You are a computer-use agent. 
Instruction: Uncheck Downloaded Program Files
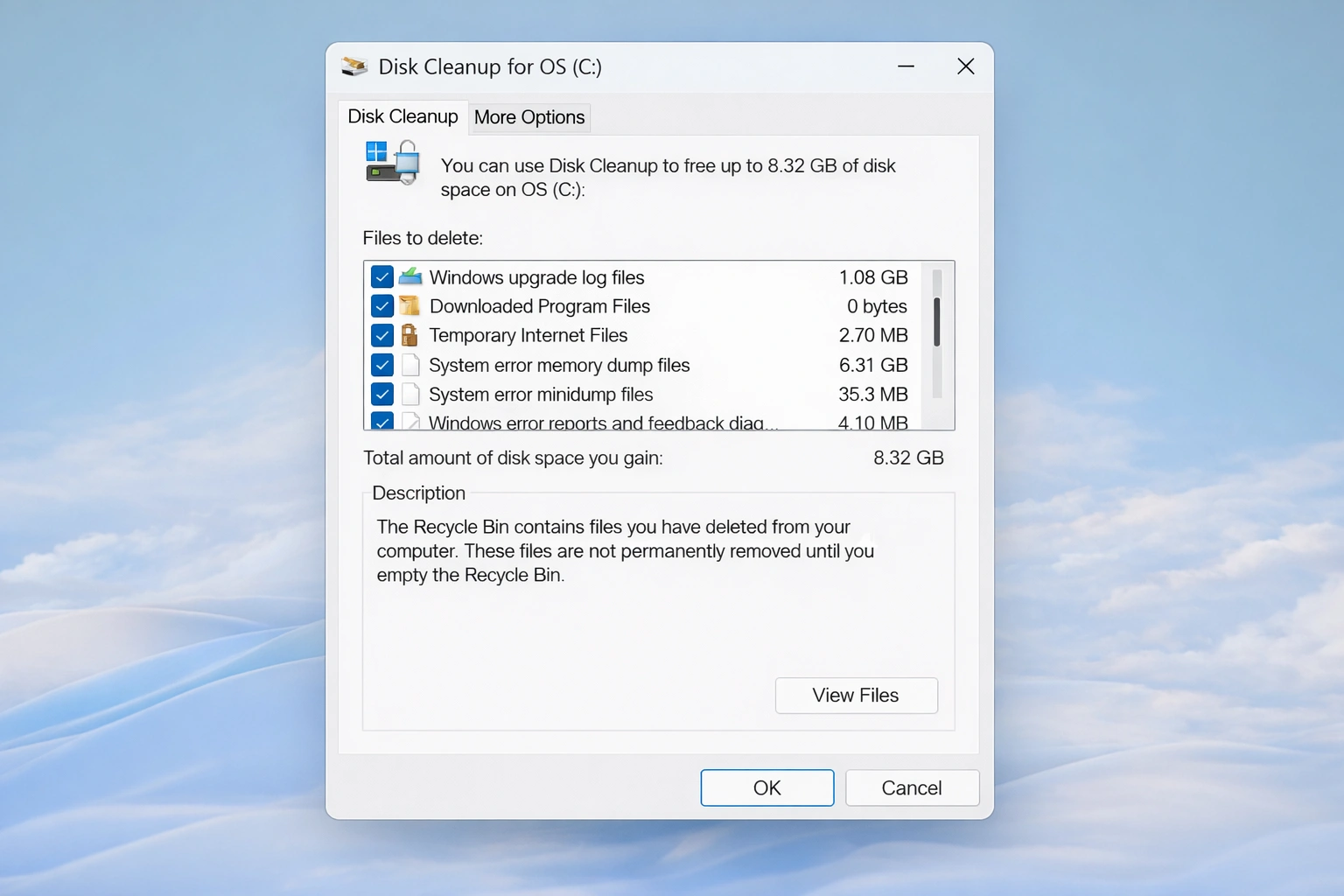[382, 306]
